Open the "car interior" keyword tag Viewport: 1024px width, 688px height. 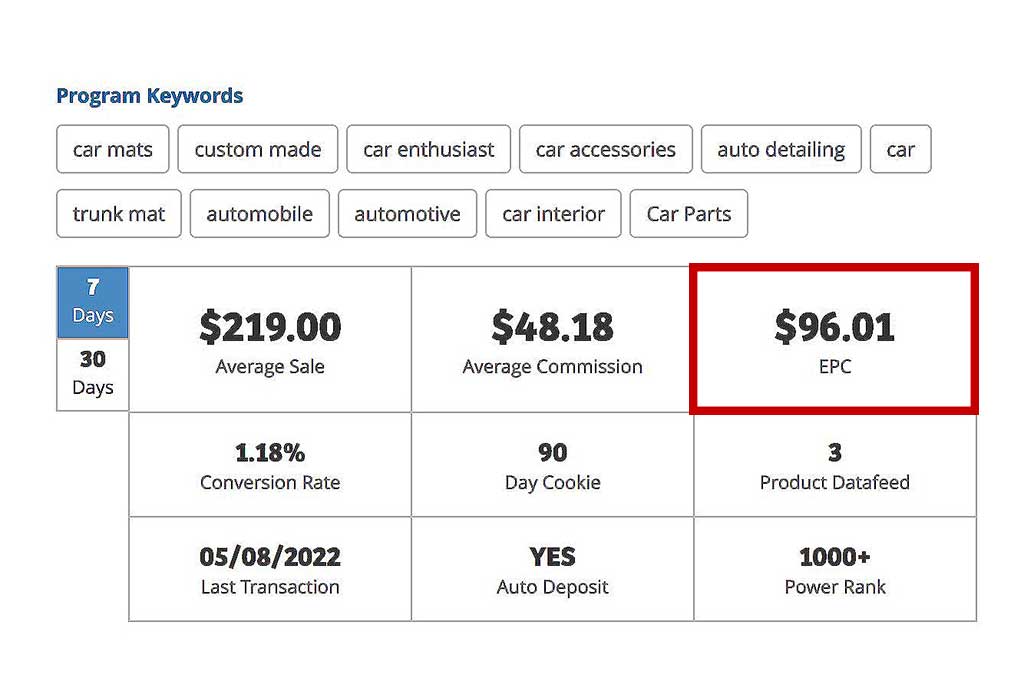tap(553, 214)
